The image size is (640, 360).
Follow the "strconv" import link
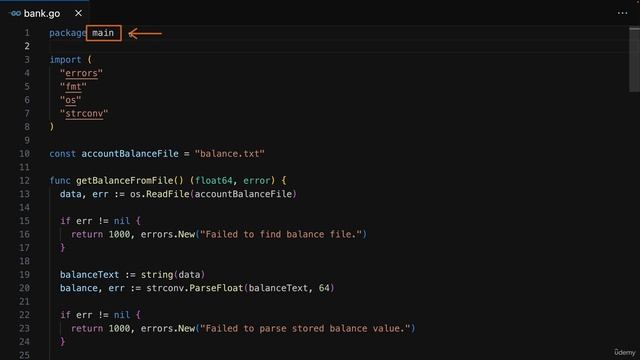click(x=84, y=114)
